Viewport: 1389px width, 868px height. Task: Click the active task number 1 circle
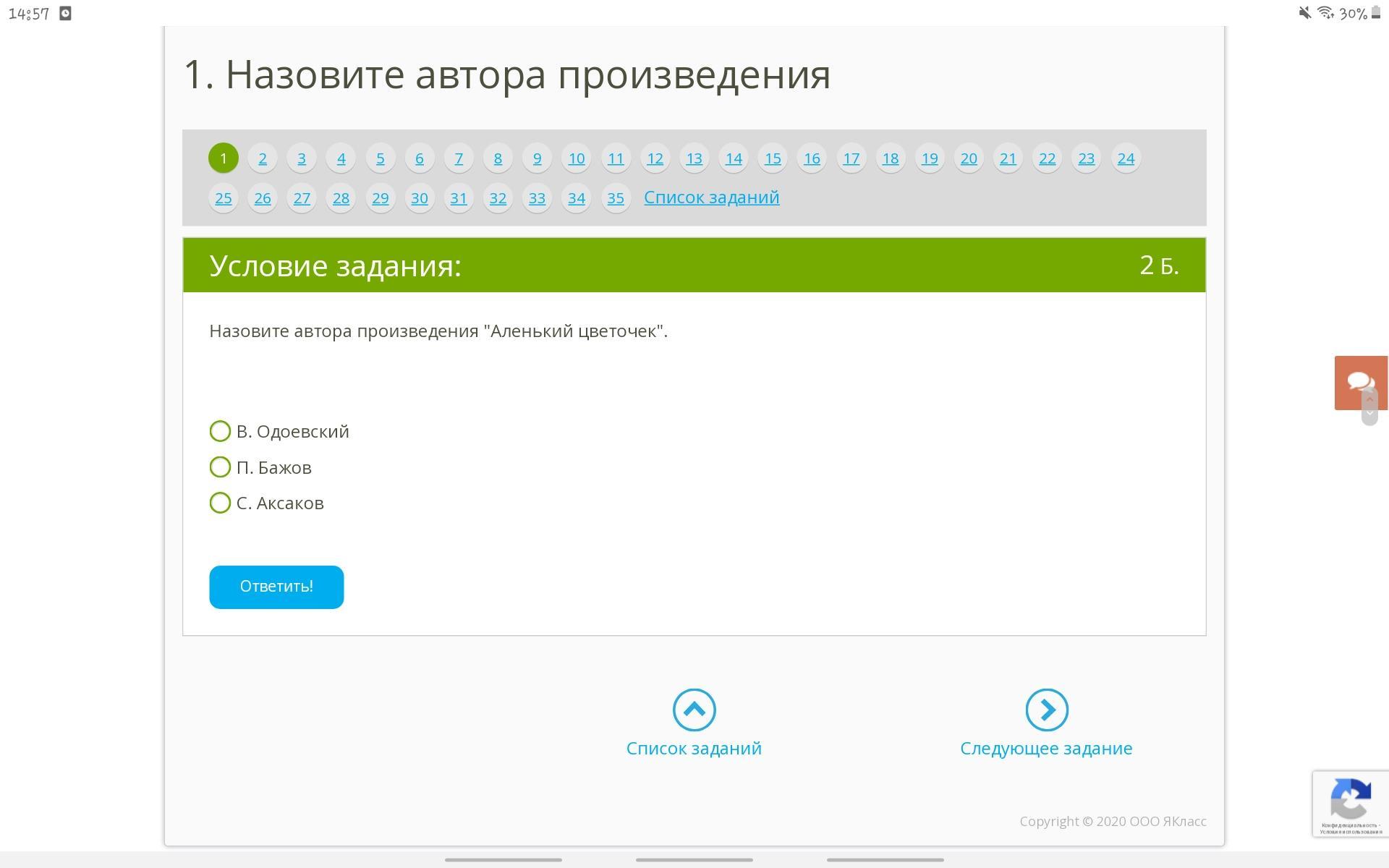tap(224, 158)
